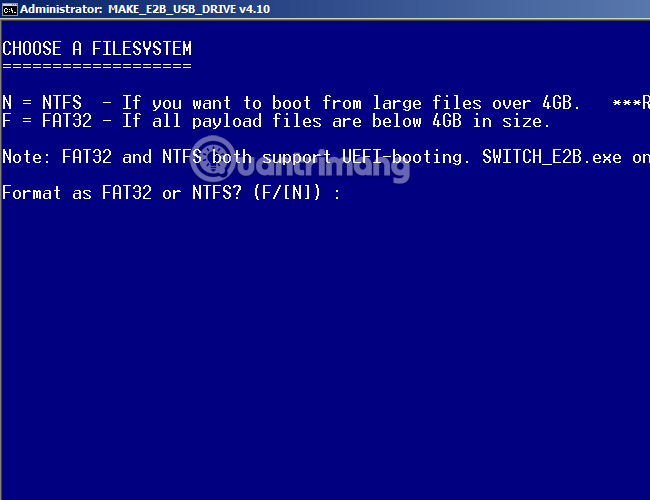
Task: Click the equals-sign separator line under heading
Action: [97, 66]
